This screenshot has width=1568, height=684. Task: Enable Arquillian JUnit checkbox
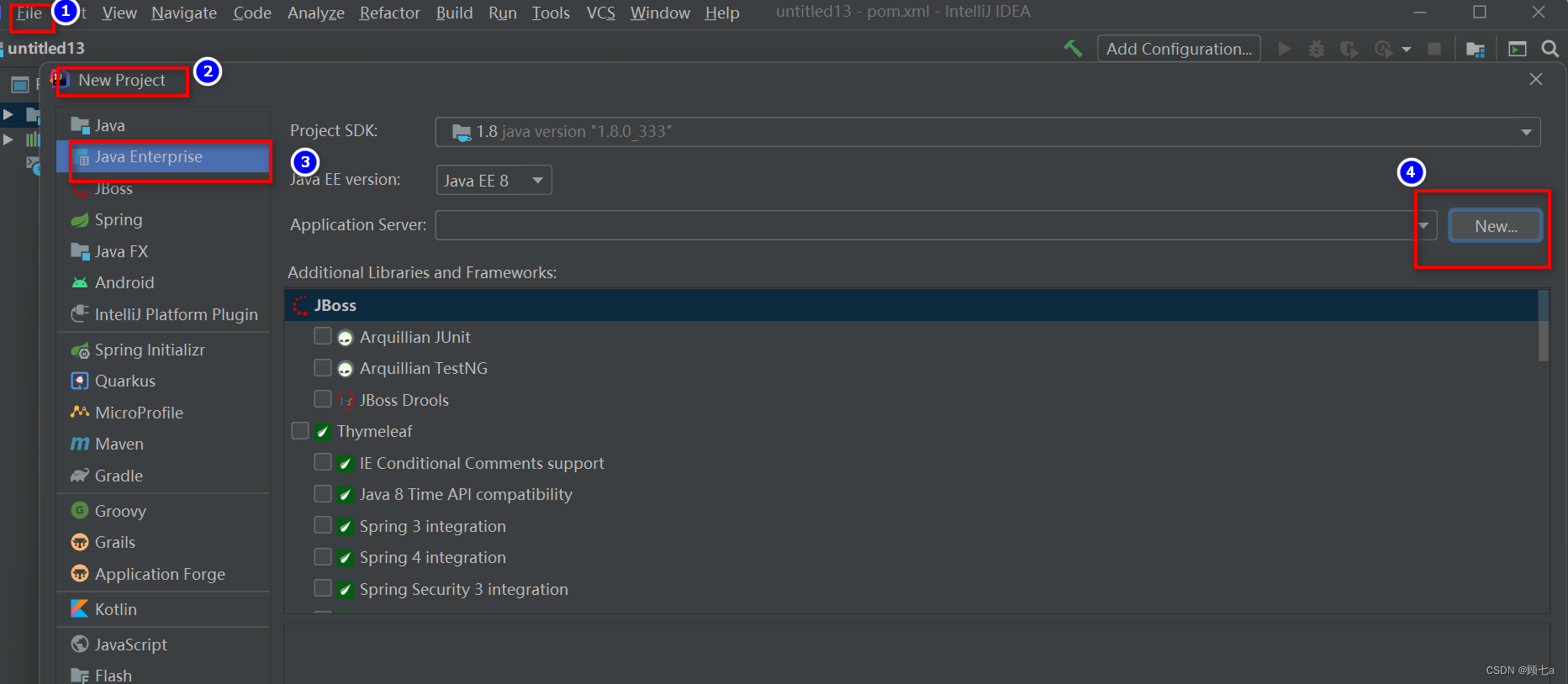322,336
